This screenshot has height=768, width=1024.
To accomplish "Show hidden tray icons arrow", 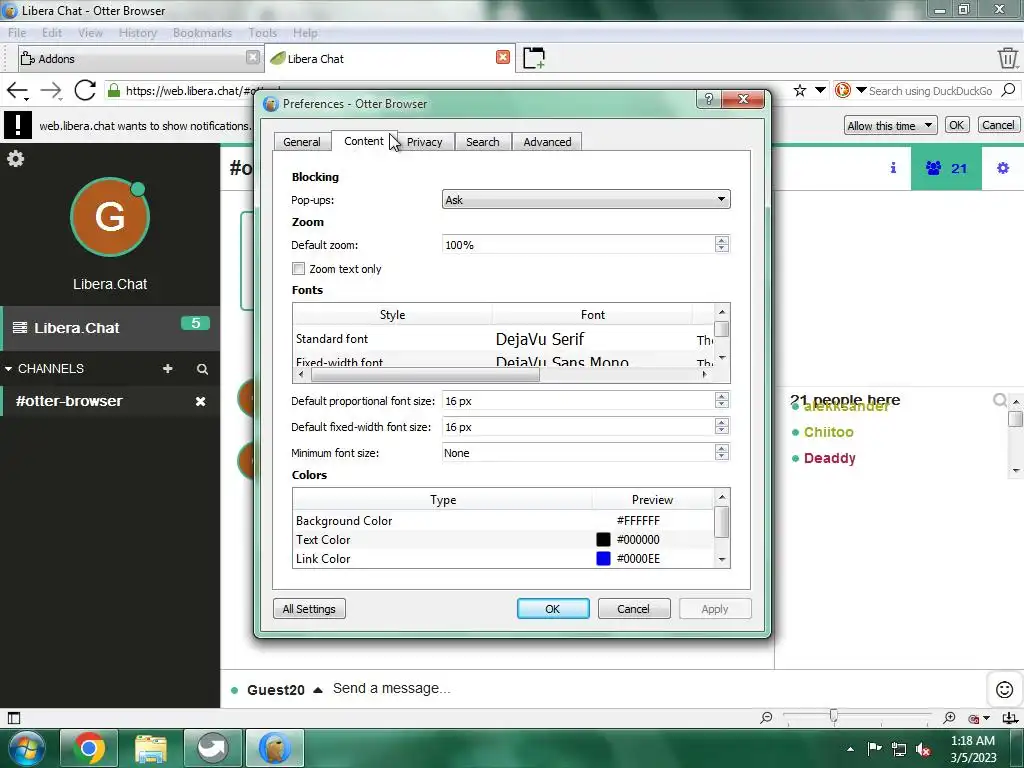I will [850, 749].
